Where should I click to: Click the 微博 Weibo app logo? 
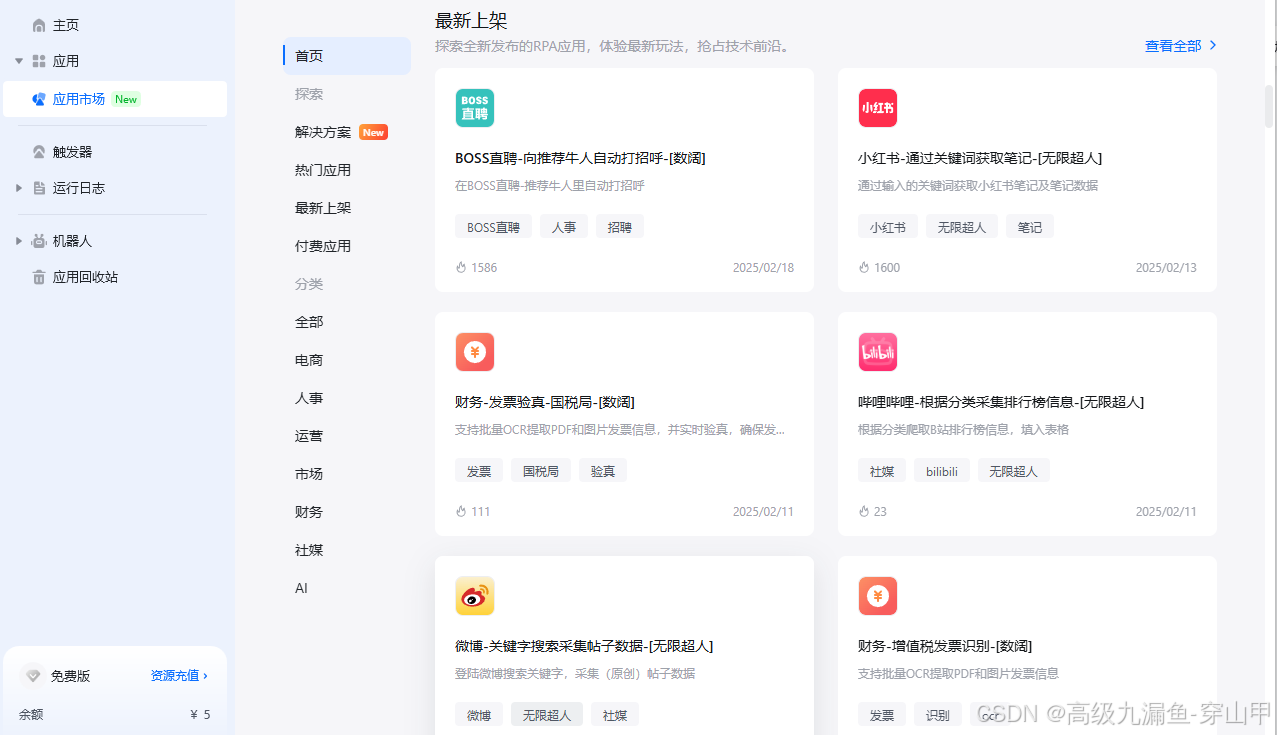475,596
